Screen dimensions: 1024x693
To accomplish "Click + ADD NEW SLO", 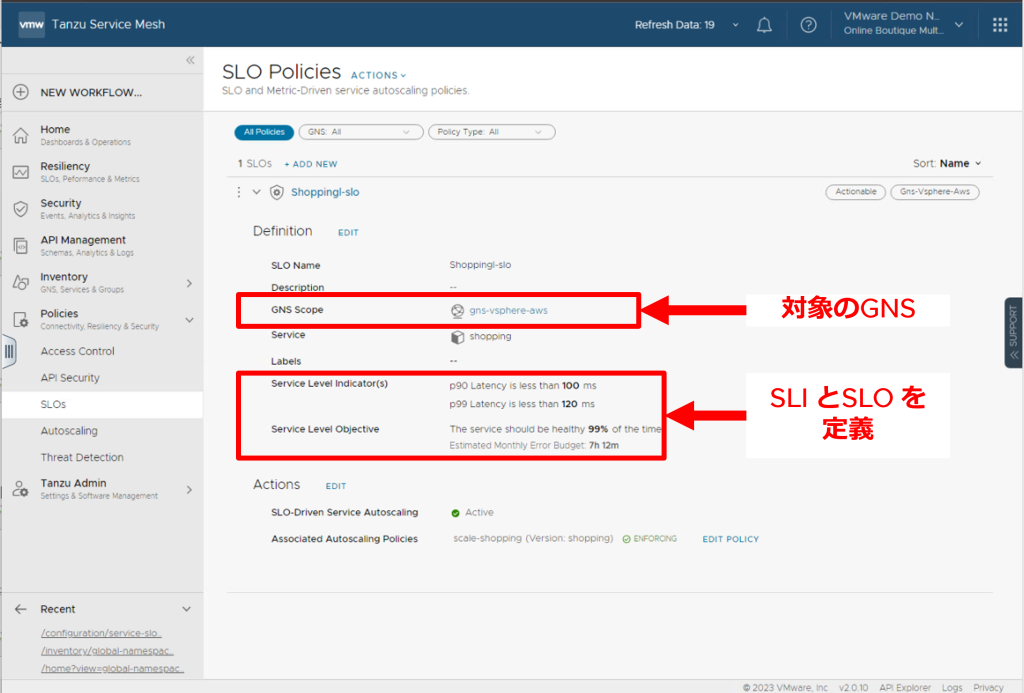I will (x=311, y=164).
